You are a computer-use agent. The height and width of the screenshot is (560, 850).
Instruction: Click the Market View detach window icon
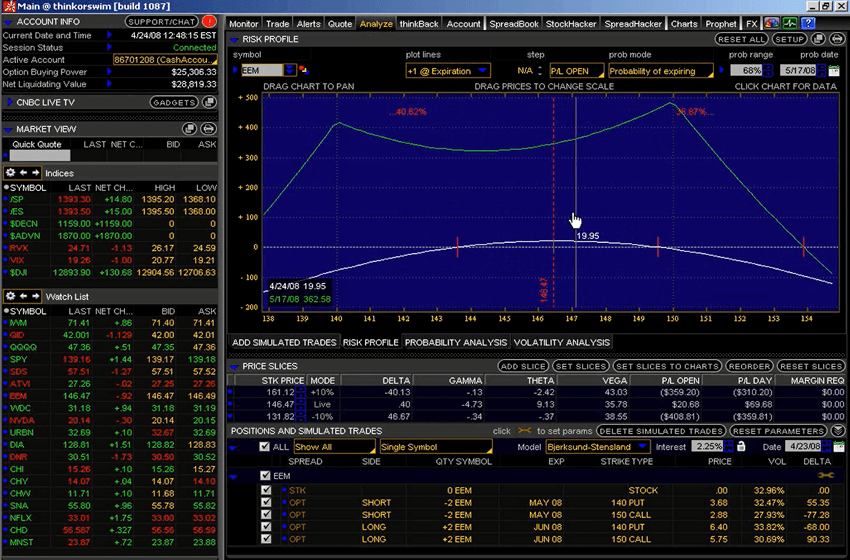pyautogui.click(x=189, y=128)
